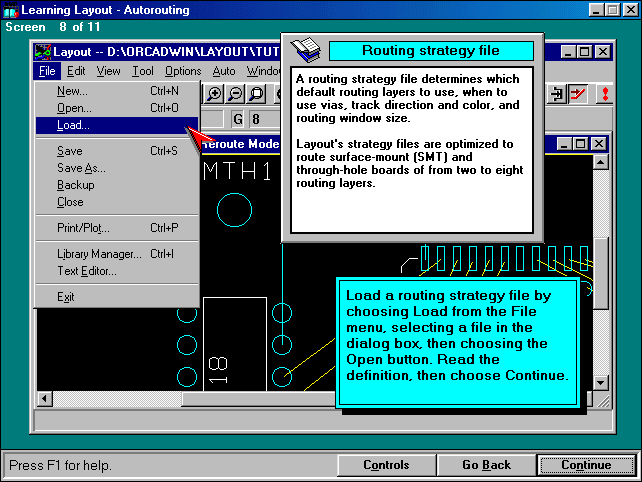Select Save As in the File menu
The width and height of the screenshot is (642, 482).
[81, 168]
